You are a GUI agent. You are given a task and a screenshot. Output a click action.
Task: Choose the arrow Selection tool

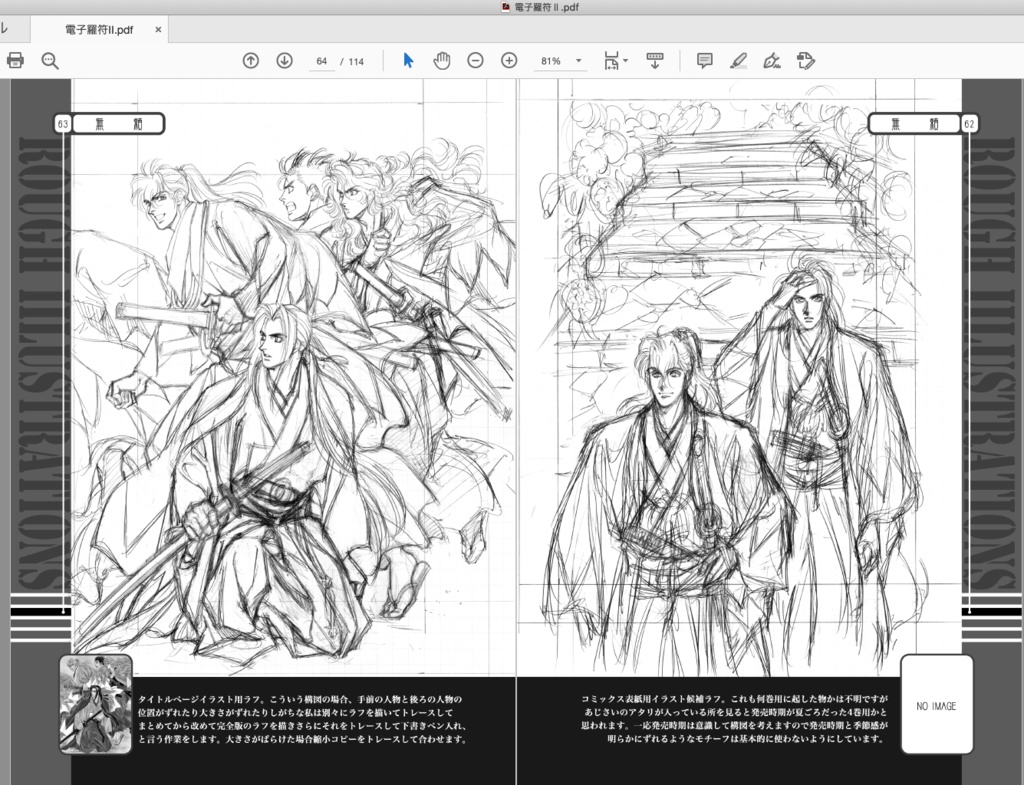[408, 61]
